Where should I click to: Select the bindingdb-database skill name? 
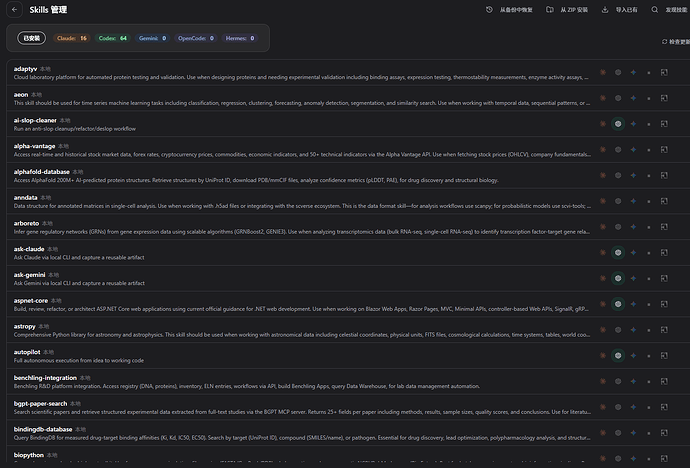pyautogui.click(x=43, y=429)
